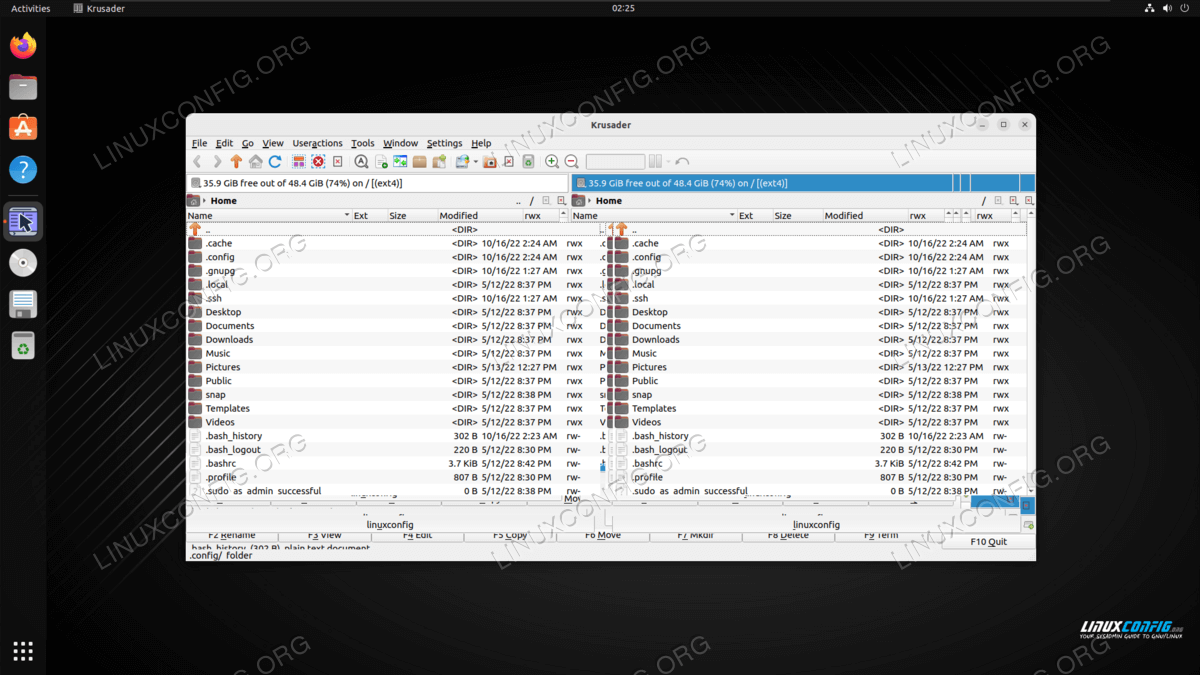1200x675 pixels.
Task: Click the F3 View button
Action: (325, 536)
